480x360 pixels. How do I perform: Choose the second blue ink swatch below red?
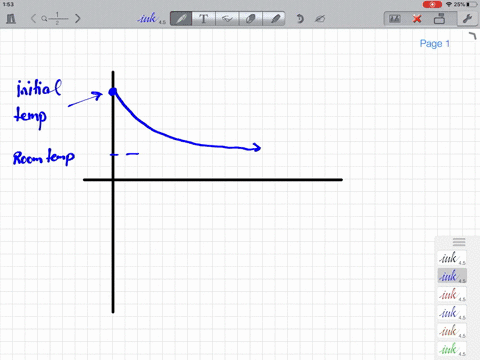452,313
